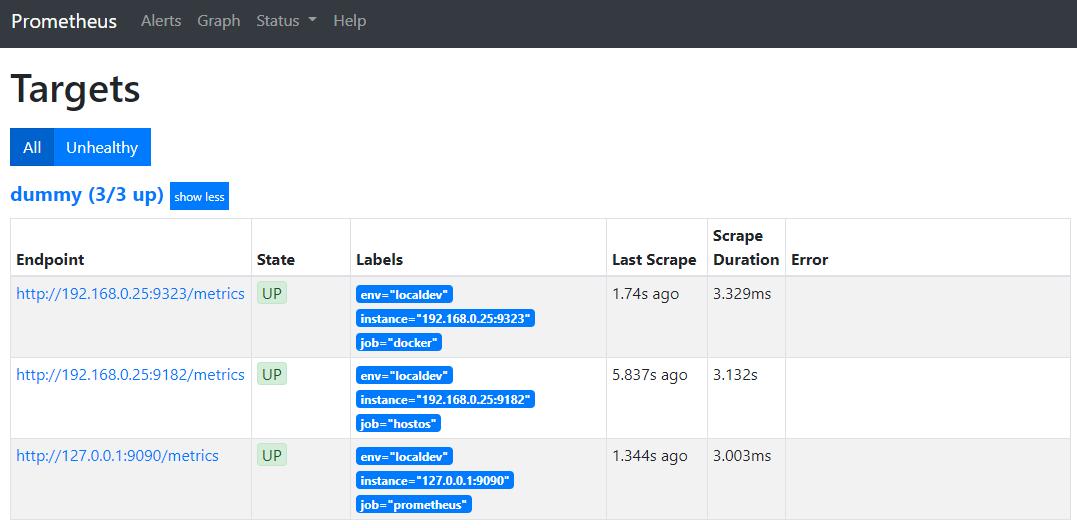This screenshot has width=1077, height=528.
Task: Click the 1.74s ago last scrape value
Action: [x=646, y=294]
